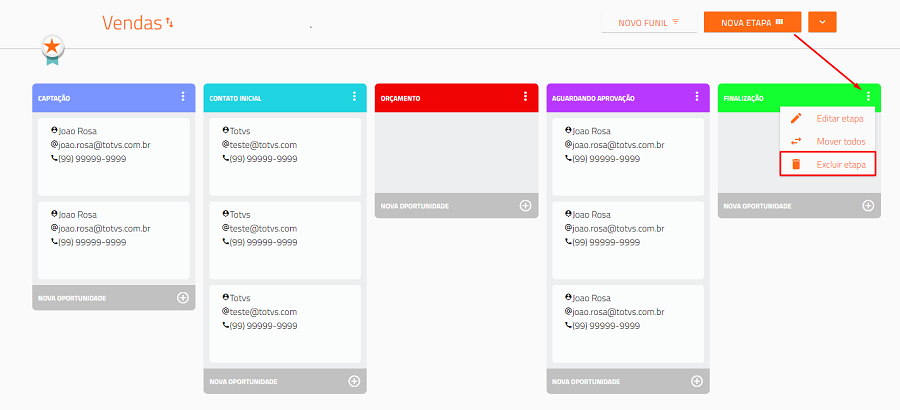This screenshot has height=410, width=900.
Task: Click NOVA OPORTUNIDADE label in Aguardando Aprovação column
Action: tap(586, 381)
